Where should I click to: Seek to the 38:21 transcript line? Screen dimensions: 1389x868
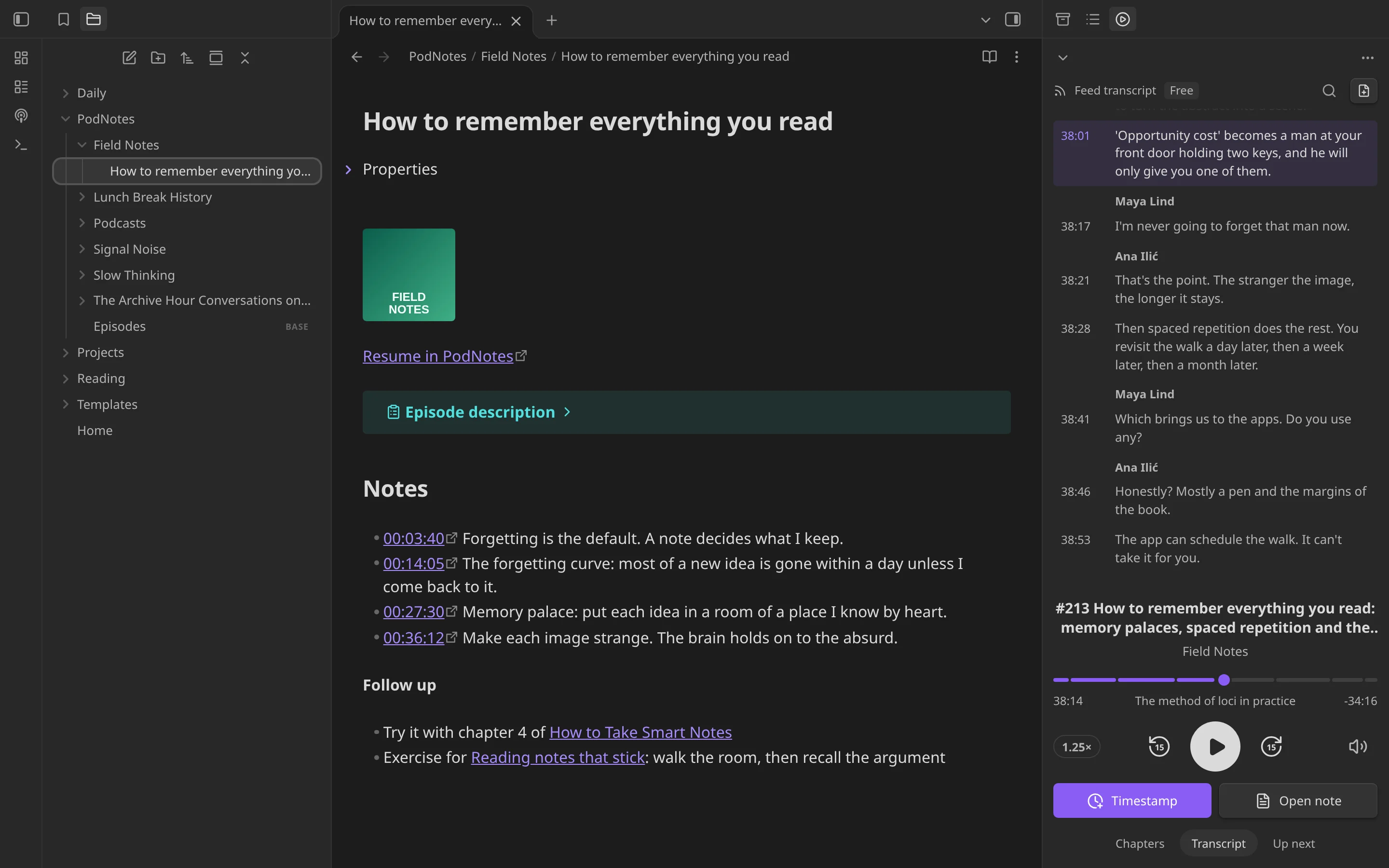pyautogui.click(x=1215, y=289)
